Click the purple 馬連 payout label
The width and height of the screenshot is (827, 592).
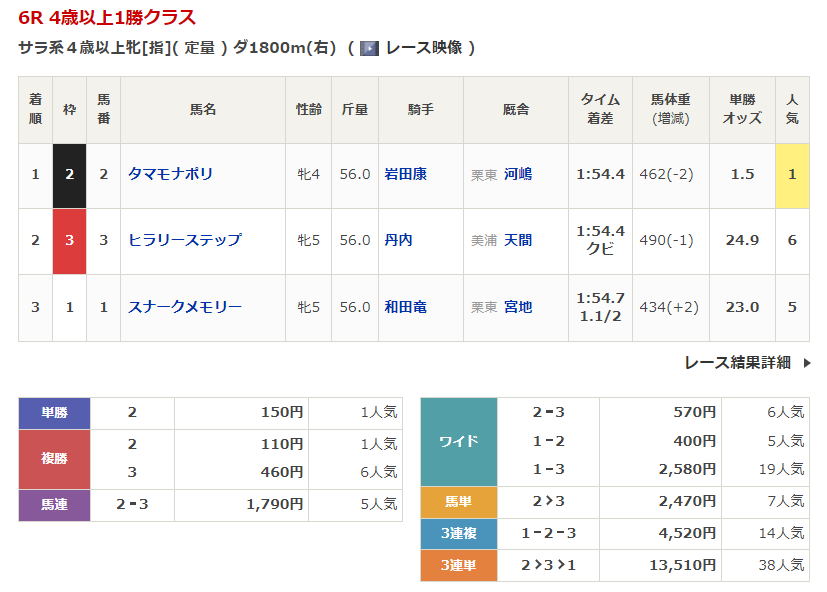coord(54,505)
